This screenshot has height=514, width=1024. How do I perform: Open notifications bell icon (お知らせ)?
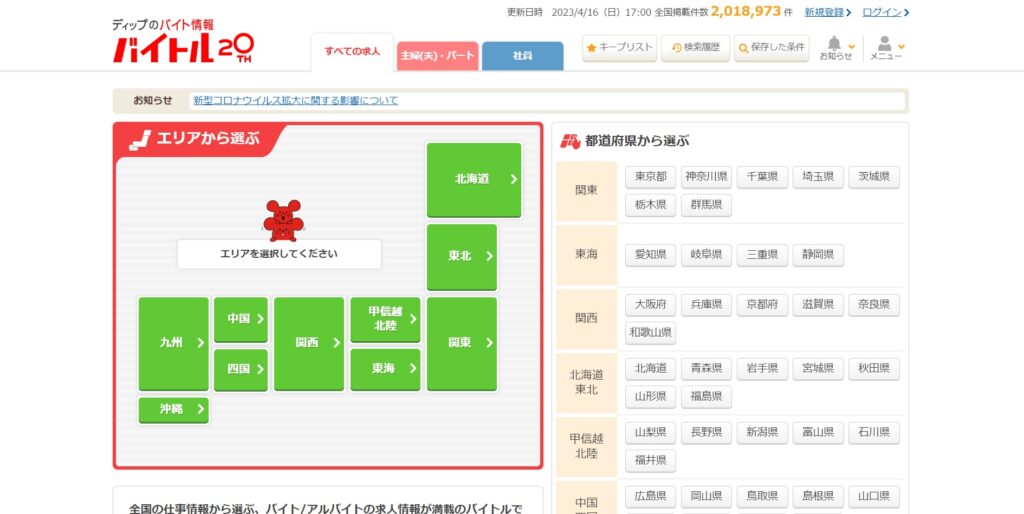coord(835,45)
